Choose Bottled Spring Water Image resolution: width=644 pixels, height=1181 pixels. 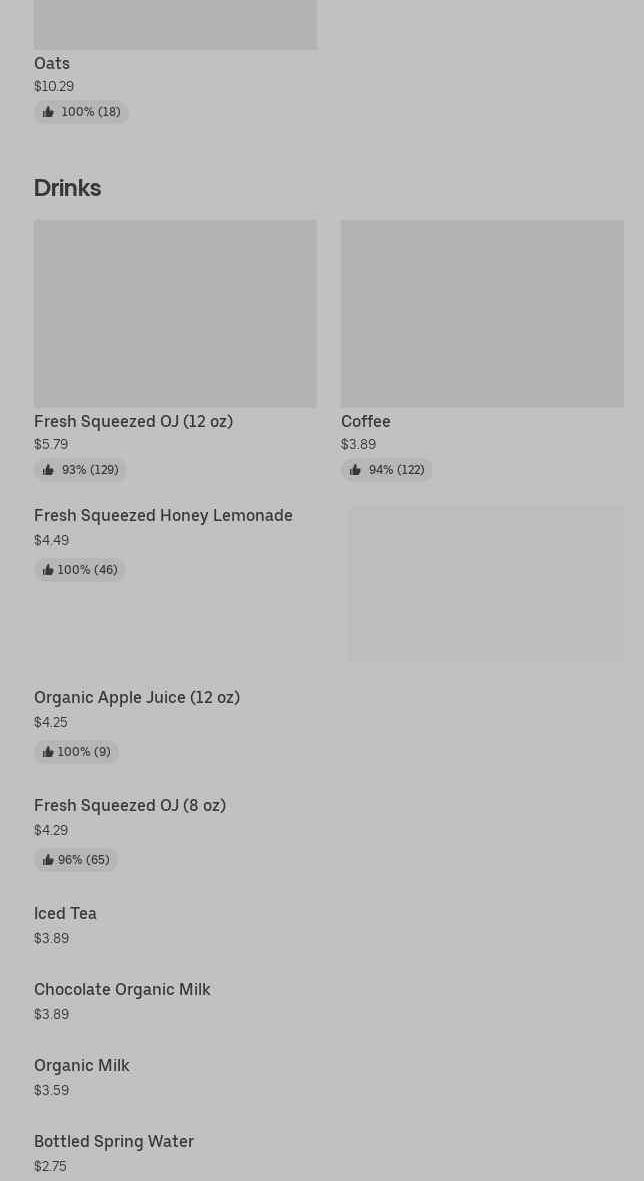click(x=114, y=1141)
